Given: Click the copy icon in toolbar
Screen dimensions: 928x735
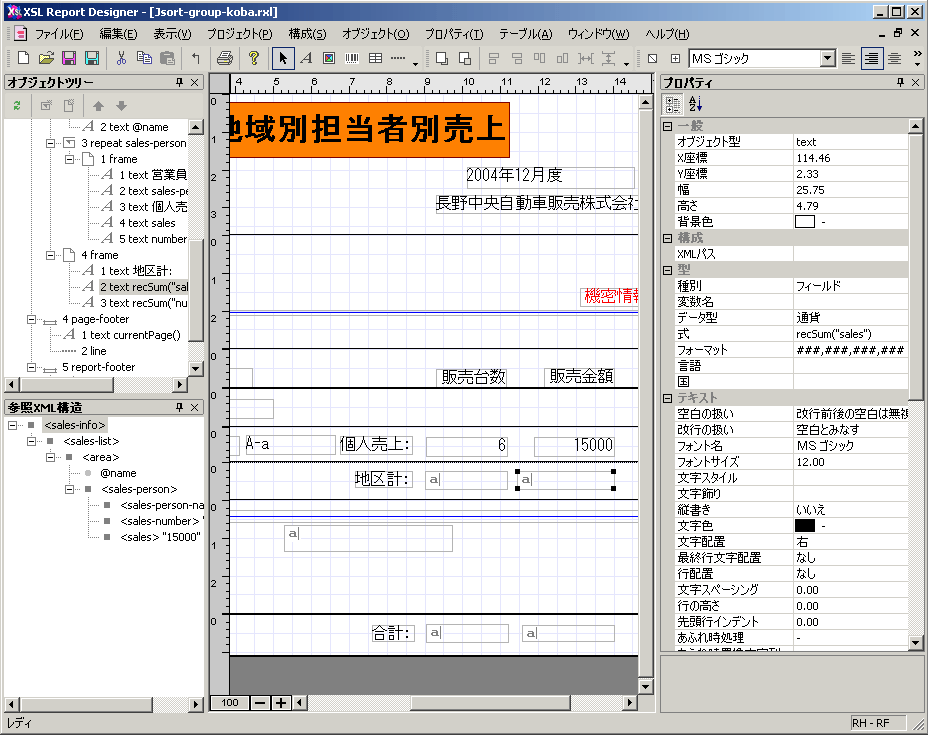Looking at the screenshot, I should tap(144, 58).
